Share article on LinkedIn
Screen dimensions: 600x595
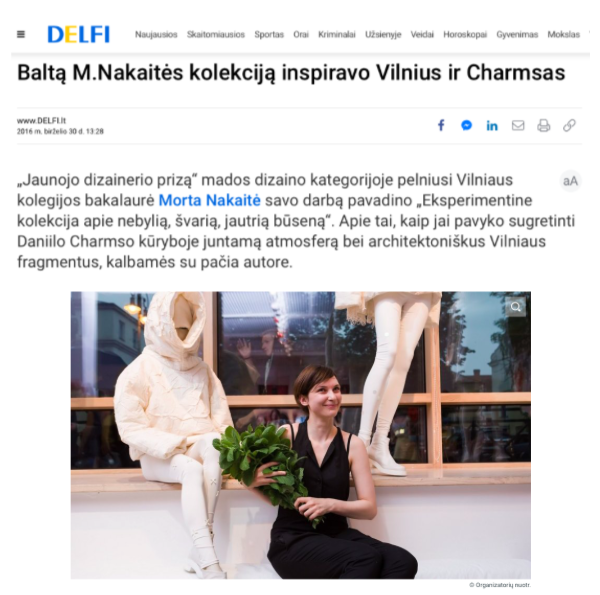click(x=492, y=126)
